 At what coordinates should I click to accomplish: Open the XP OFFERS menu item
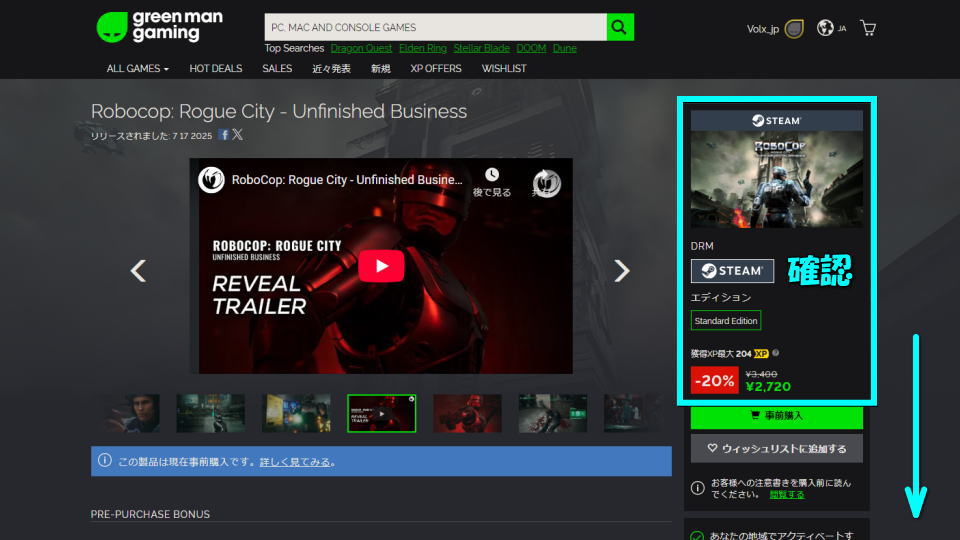click(x=435, y=69)
